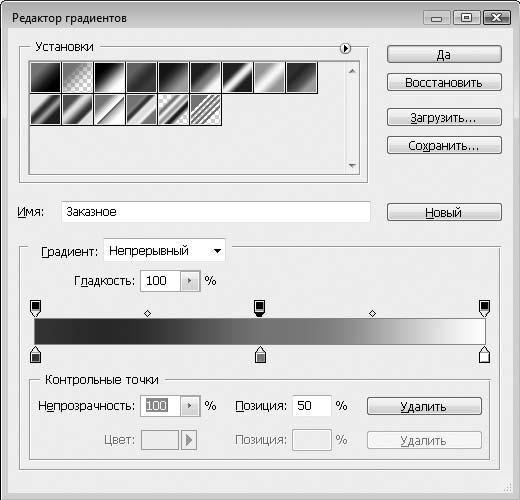Click the Да button
This screenshot has width=520, height=500.
[444, 54]
